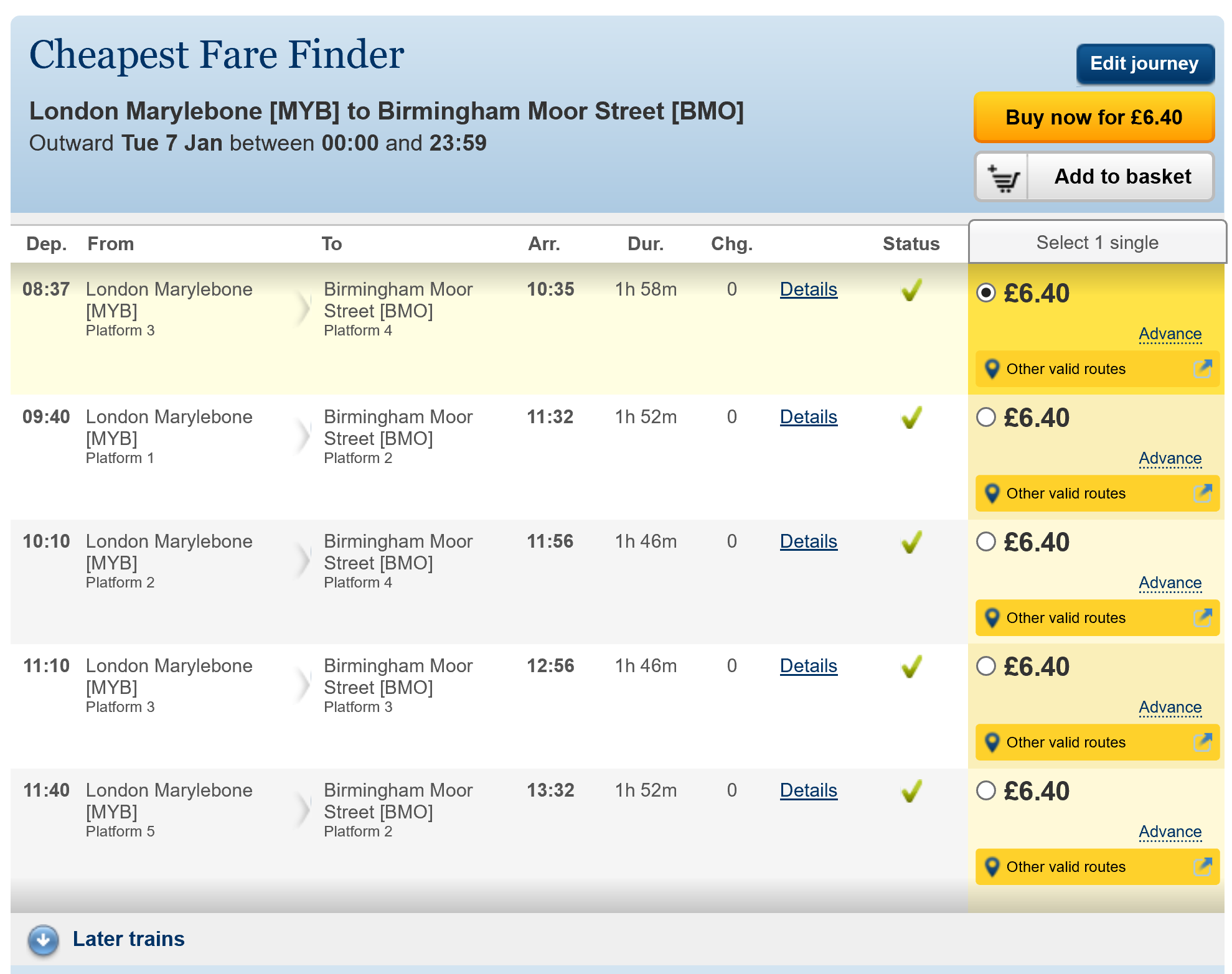1232x974 pixels.
Task: Click the green status tick for the 08:37 train
Action: click(910, 290)
